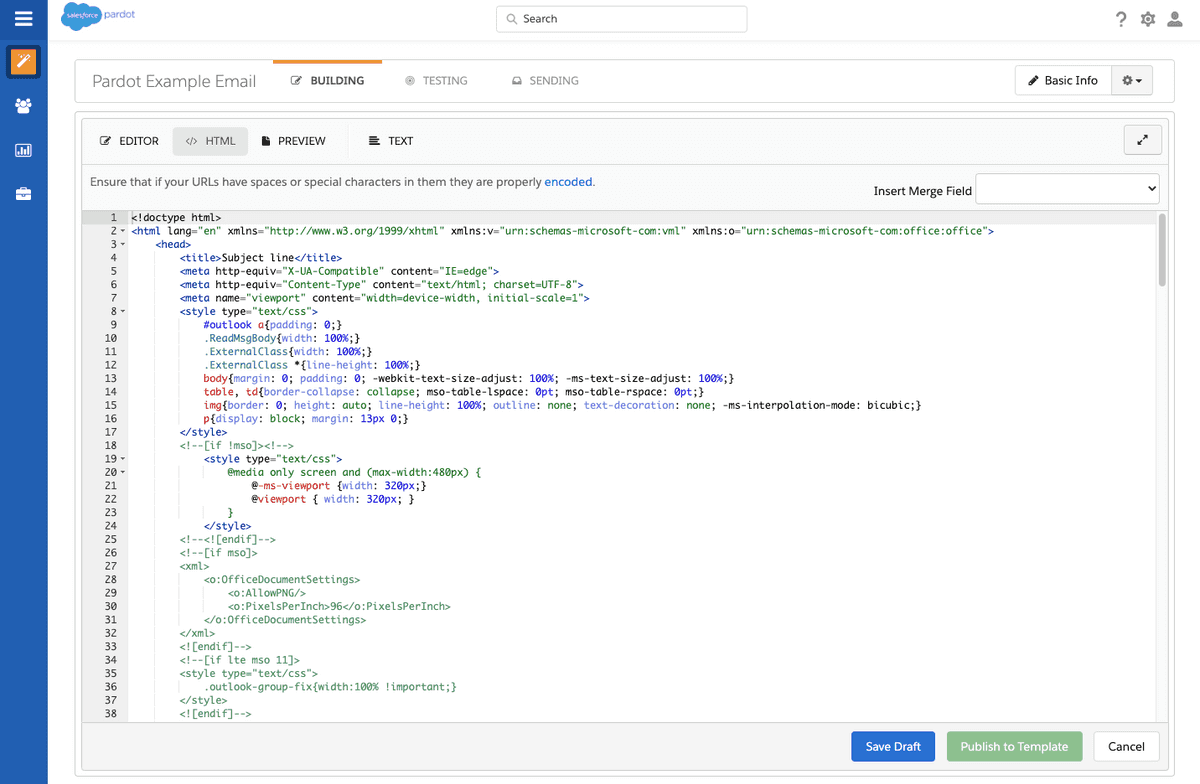This screenshot has height=784, width=1200.
Task: Open the Insert Merge Field dropdown
Action: tap(1067, 188)
